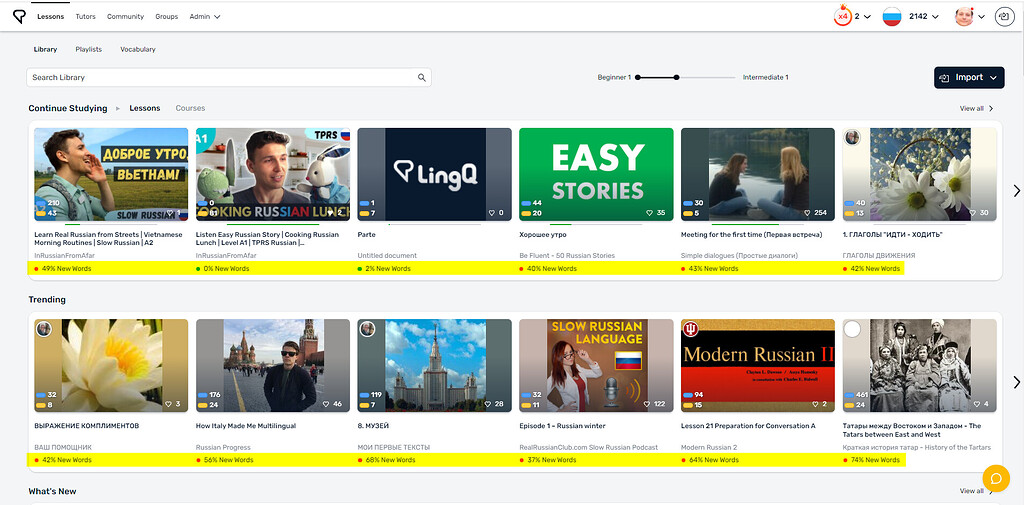Open the Community nav item
1024x505 pixels.
pyautogui.click(x=125, y=16)
